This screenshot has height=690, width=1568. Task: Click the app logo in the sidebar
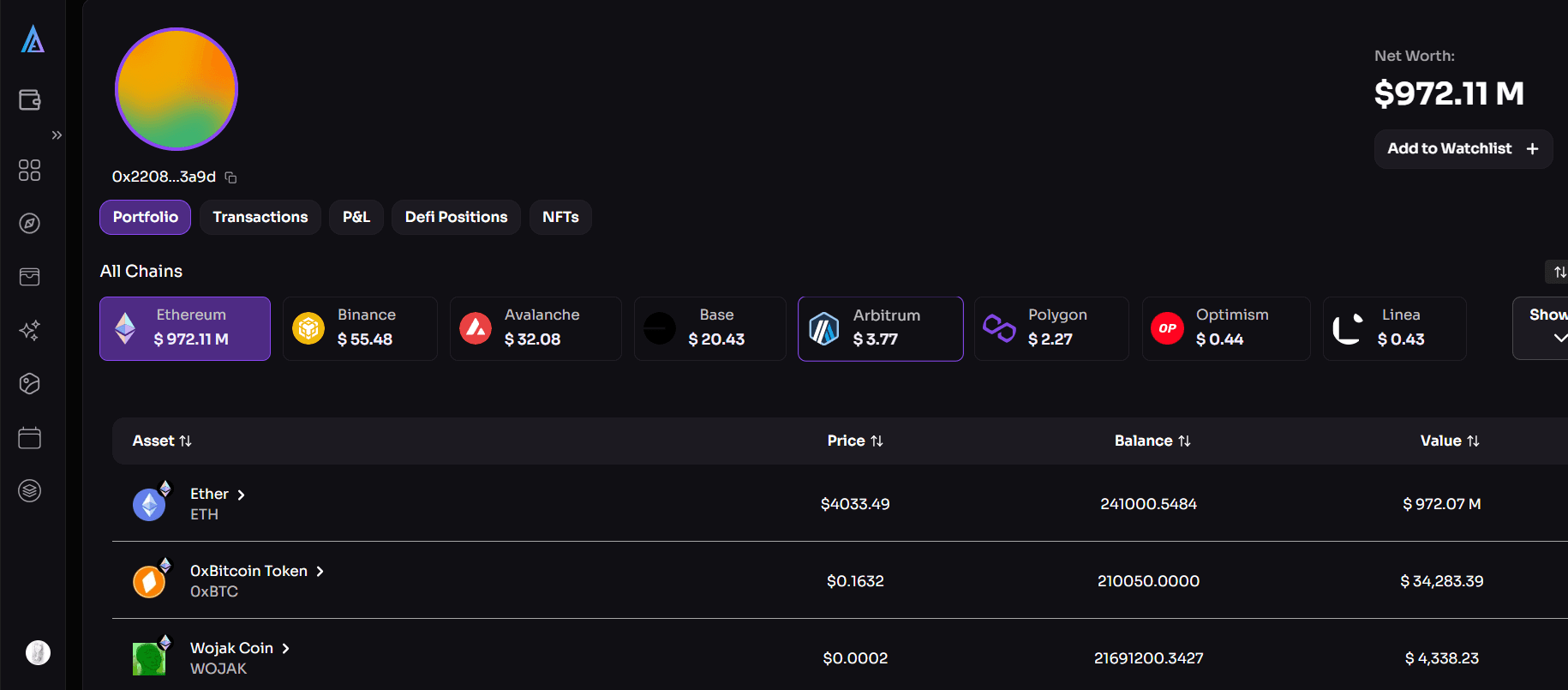33,39
